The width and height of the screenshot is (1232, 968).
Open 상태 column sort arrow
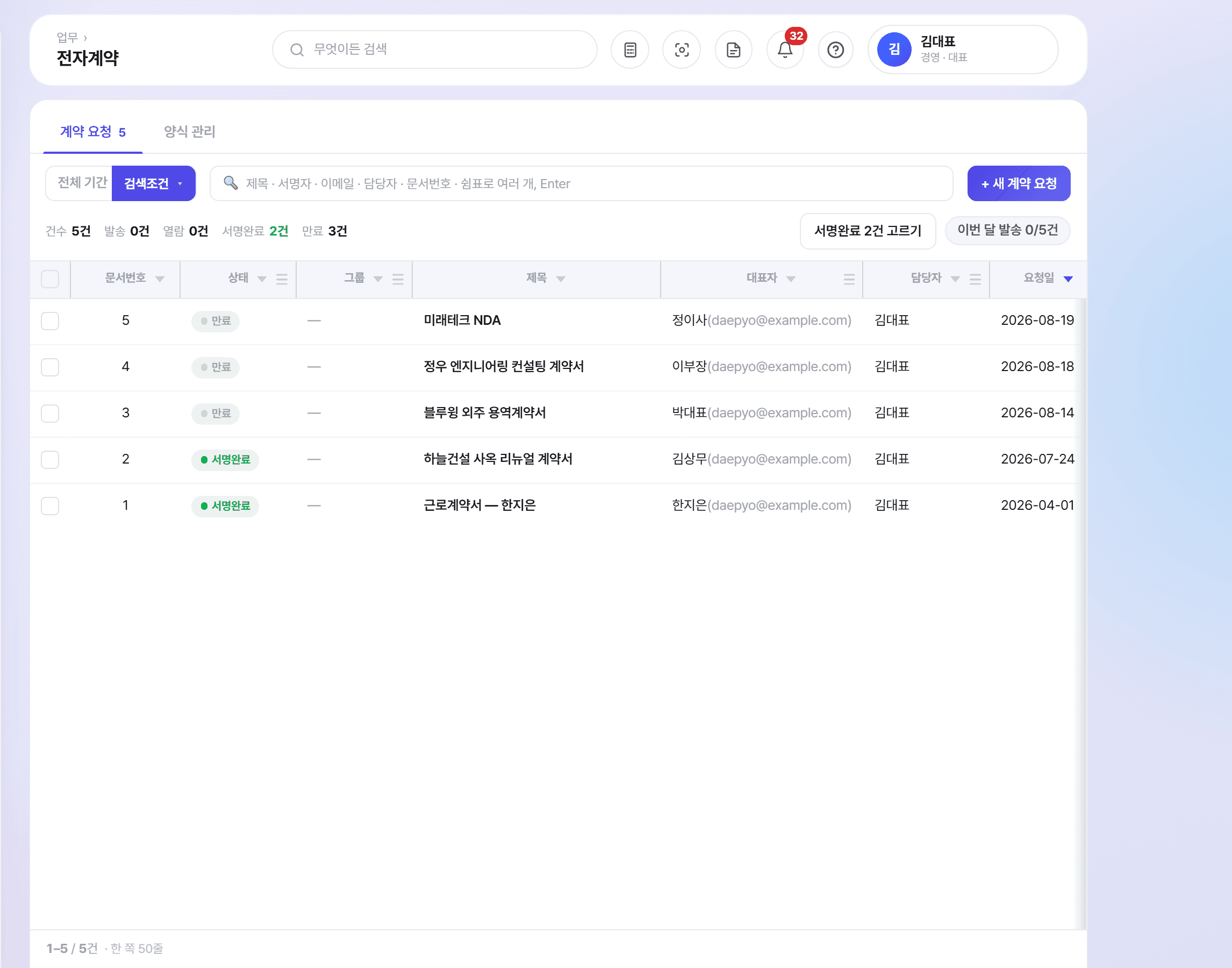coord(262,279)
